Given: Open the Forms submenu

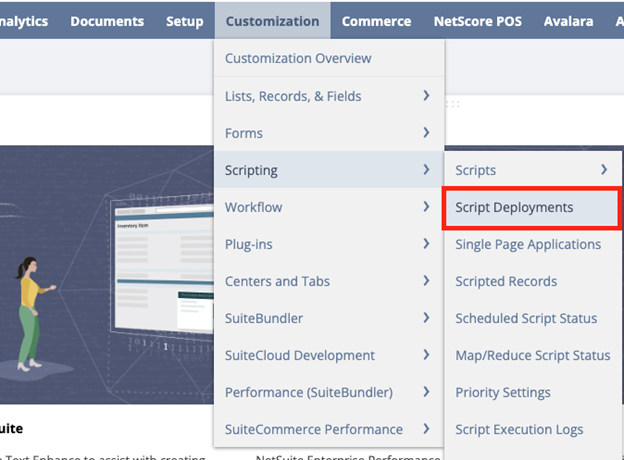Looking at the screenshot, I should (329, 133).
